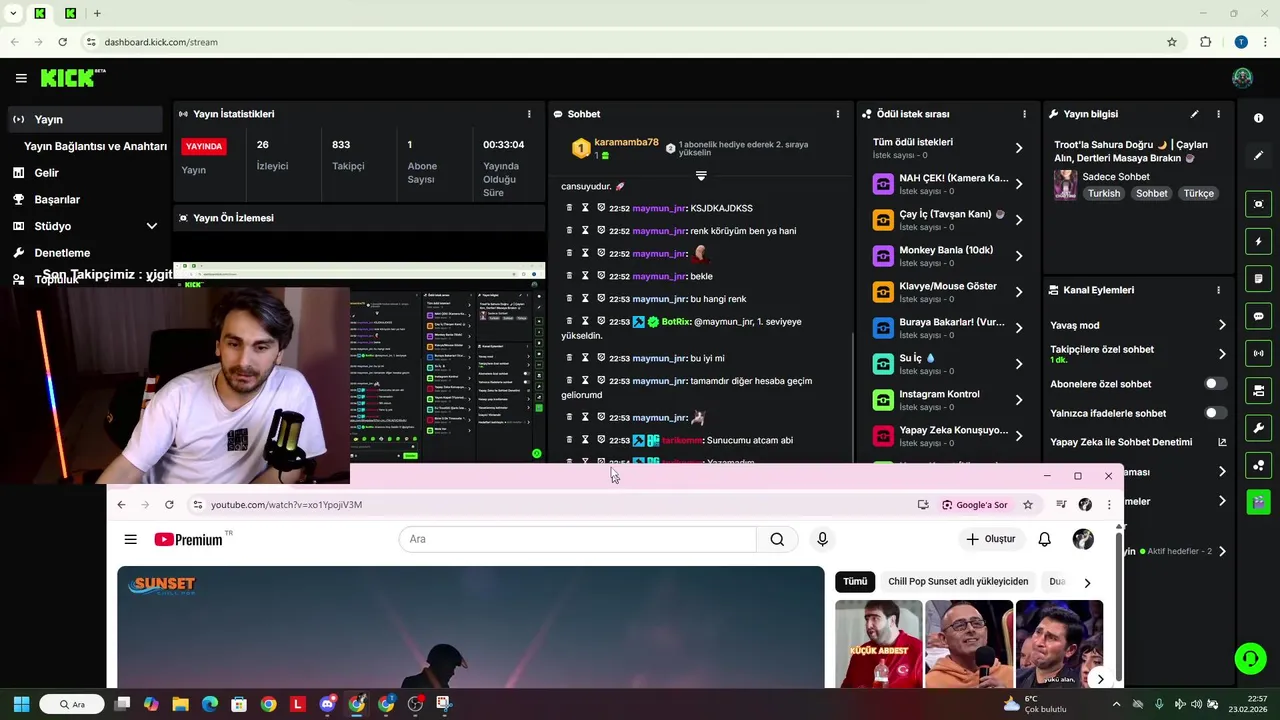Viewport: 1280px width, 720px height.
Task: Toggle Abonelere özel sohbet switch
Action: [x=1215, y=384]
